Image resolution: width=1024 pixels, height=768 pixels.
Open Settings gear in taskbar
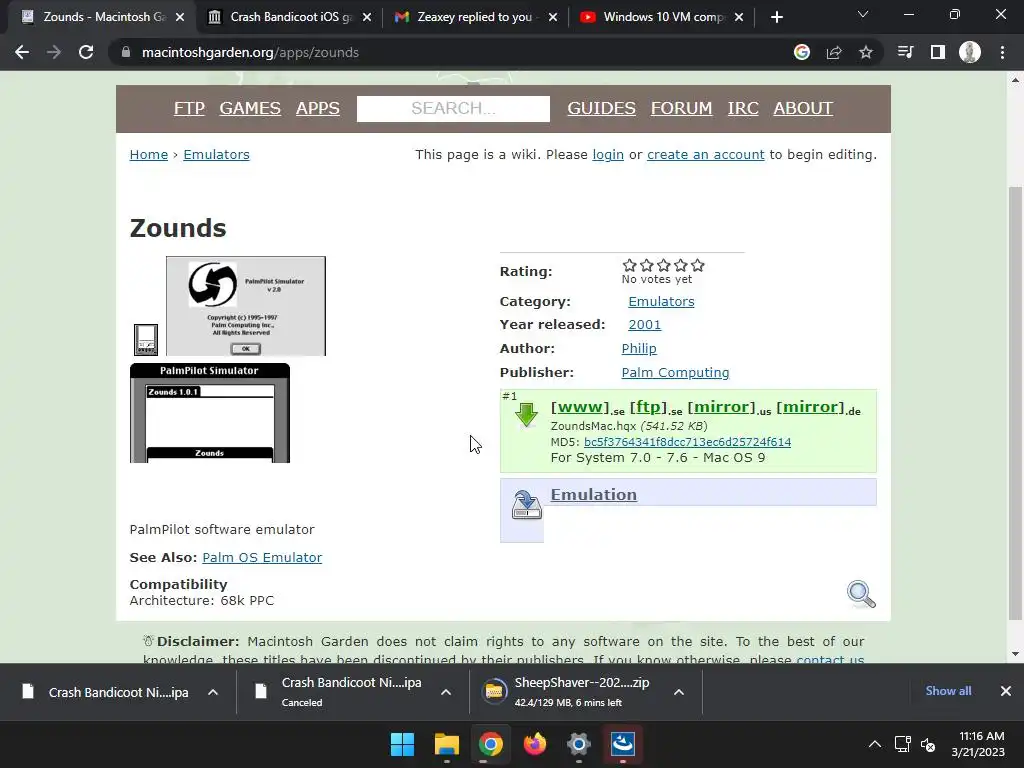(579, 744)
